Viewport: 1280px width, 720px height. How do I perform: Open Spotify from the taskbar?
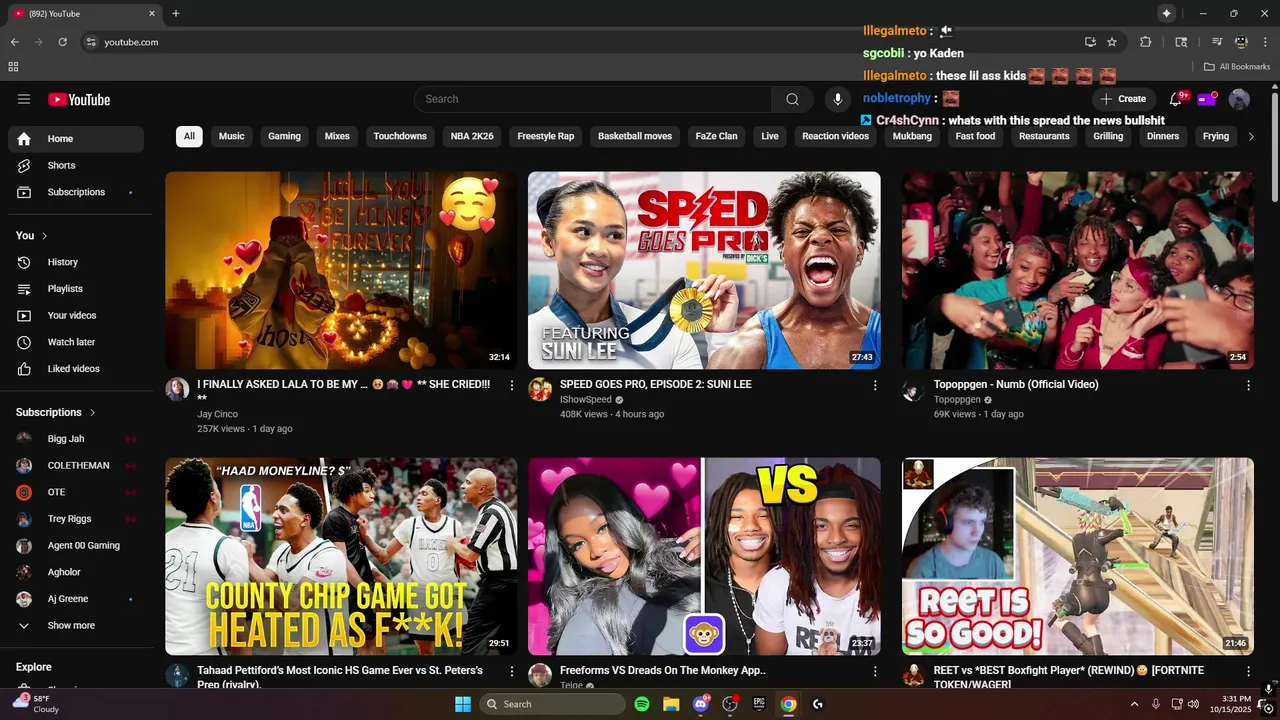pyautogui.click(x=642, y=704)
